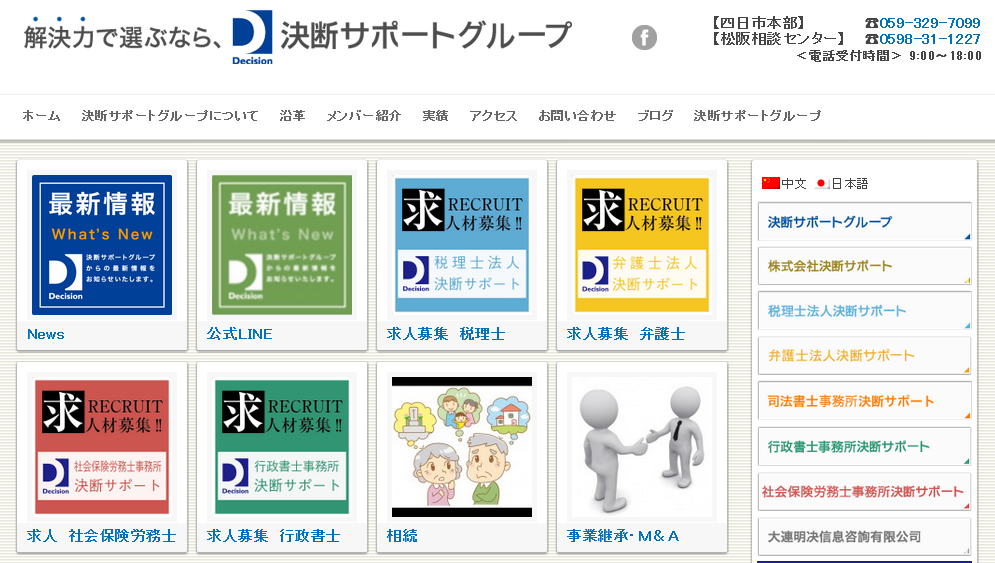Click the 沿革 navigation menu item

point(292,116)
